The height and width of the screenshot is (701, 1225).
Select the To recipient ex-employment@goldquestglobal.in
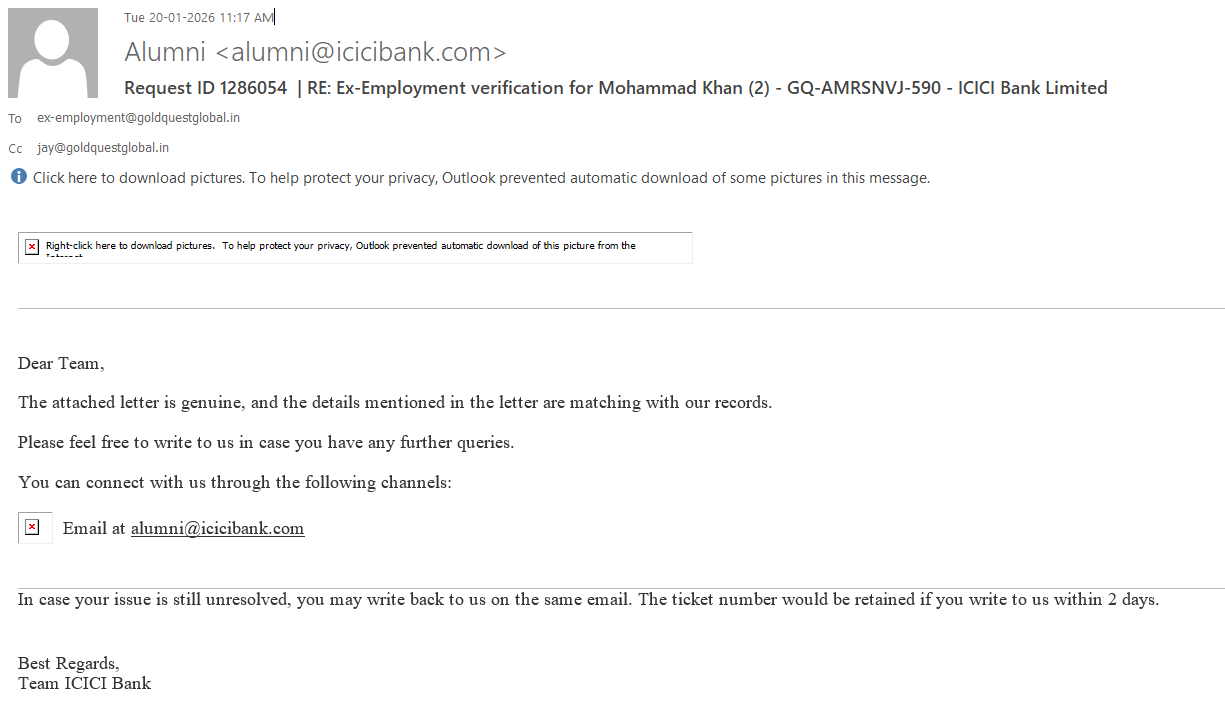tap(138, 118)
